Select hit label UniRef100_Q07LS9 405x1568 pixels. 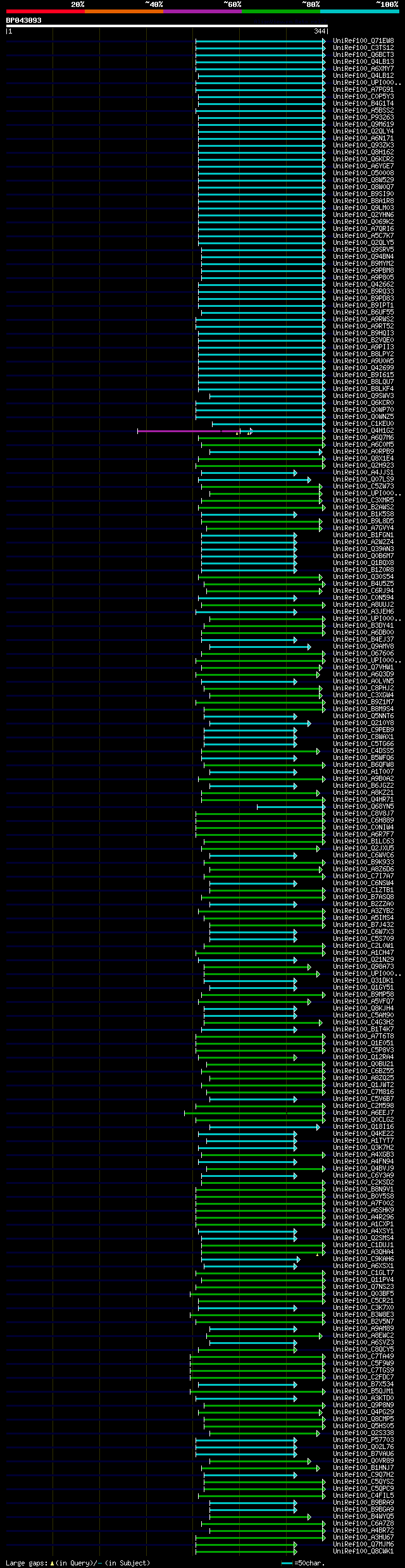coord(363,480)
